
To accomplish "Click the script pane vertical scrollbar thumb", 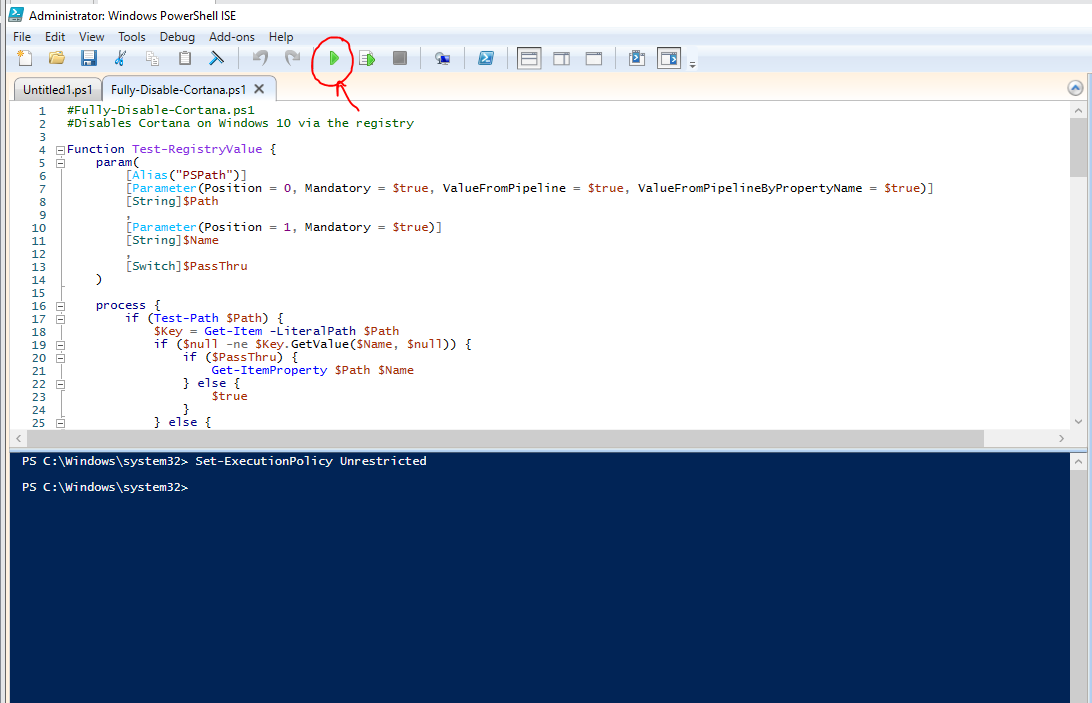I will pos(1078,147).
